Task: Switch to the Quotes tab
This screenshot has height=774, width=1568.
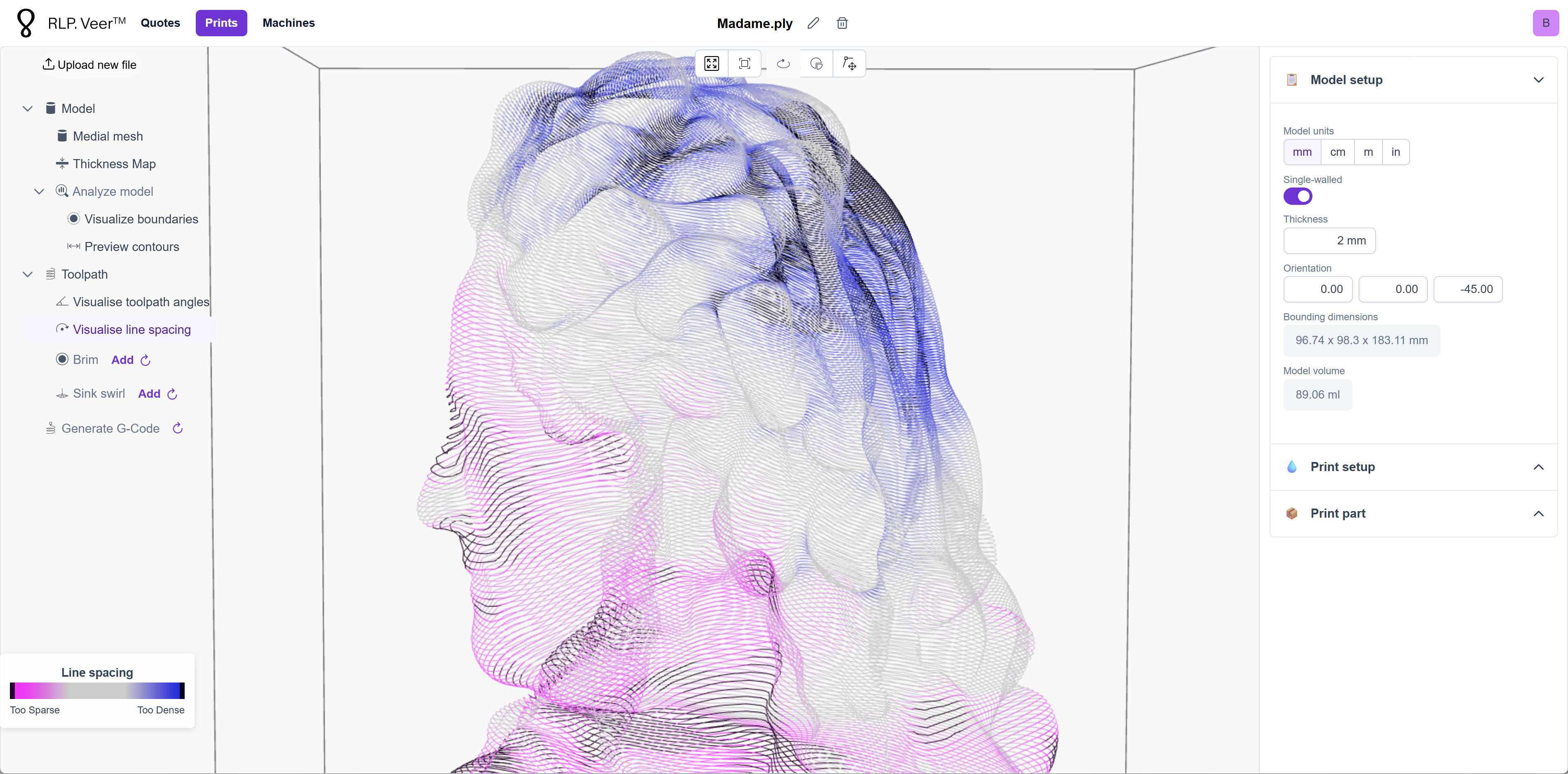Action: click(x=160, y=23)
